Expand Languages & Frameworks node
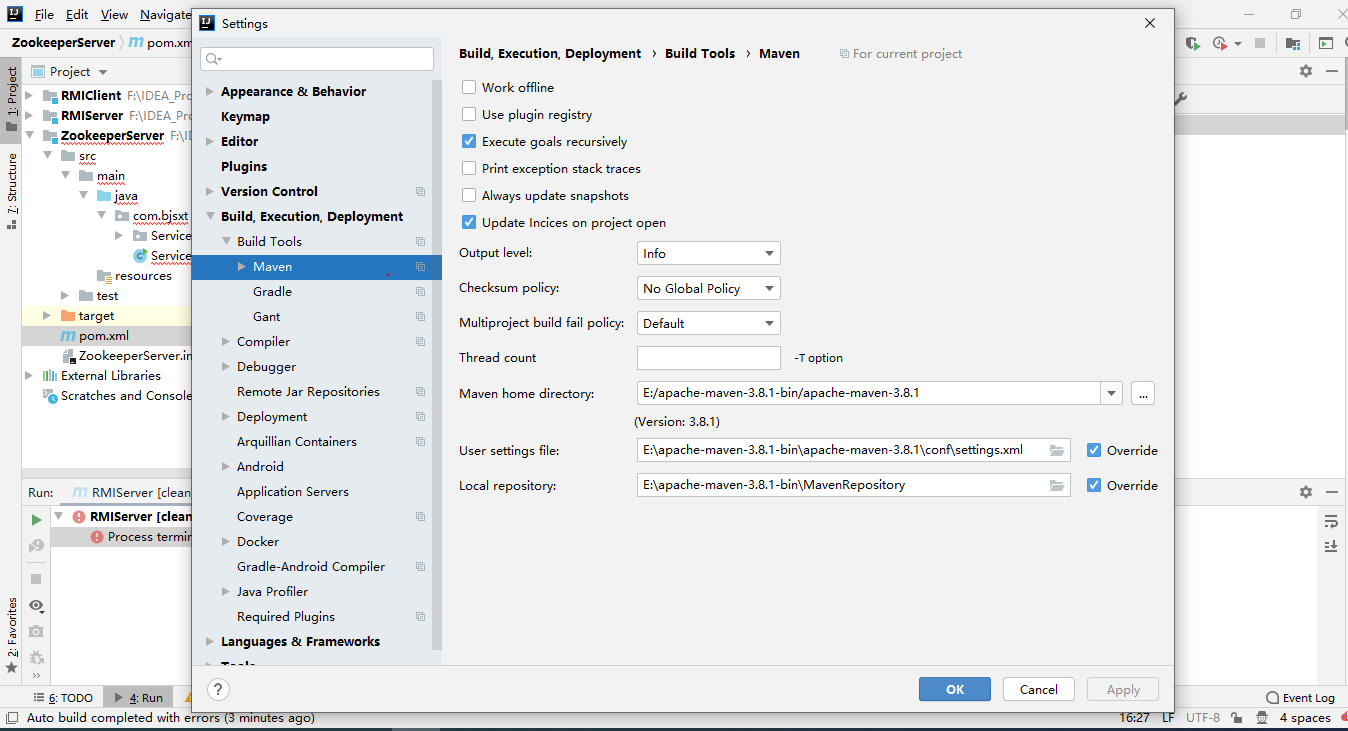This screenshot has height=731, width=1348. pos(209,642)
